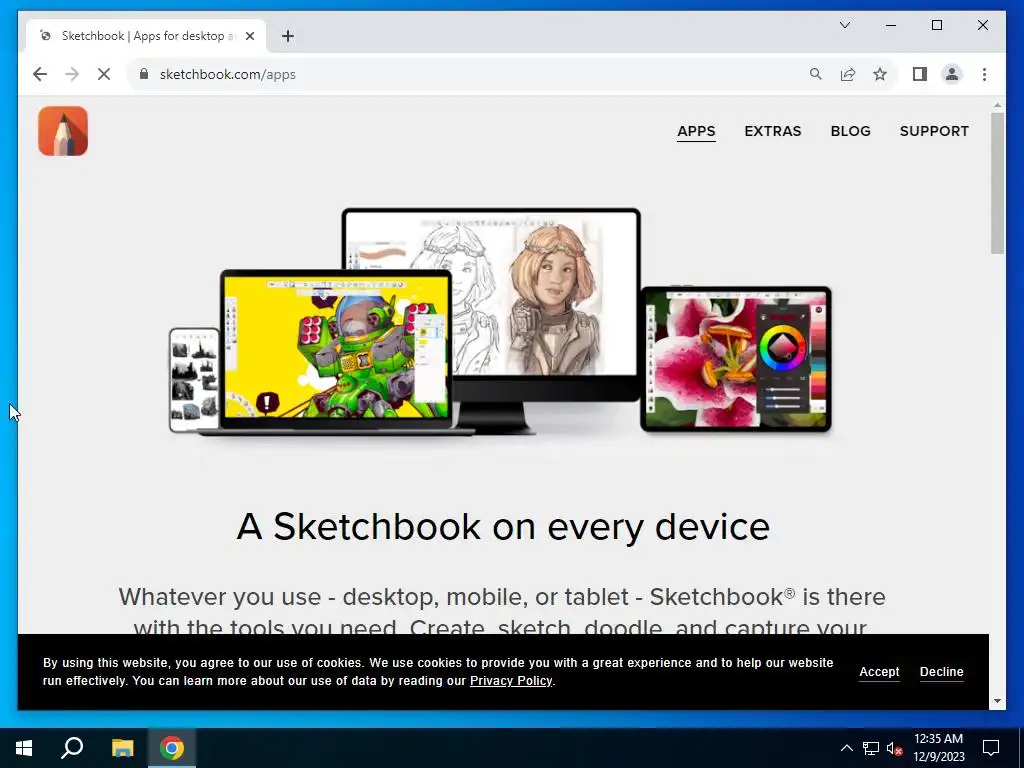Open the Chrome side panel icon
Screen dimensions: 1024x768
(920, 74)
